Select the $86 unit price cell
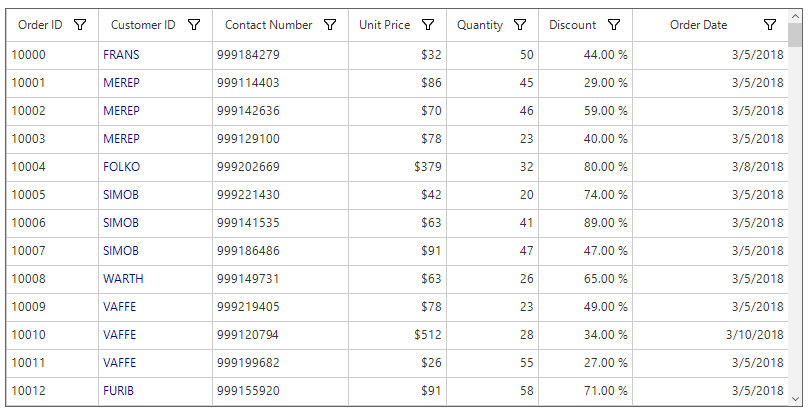The image size is (809, 410). pyautogui.click(x=397, y=83)
